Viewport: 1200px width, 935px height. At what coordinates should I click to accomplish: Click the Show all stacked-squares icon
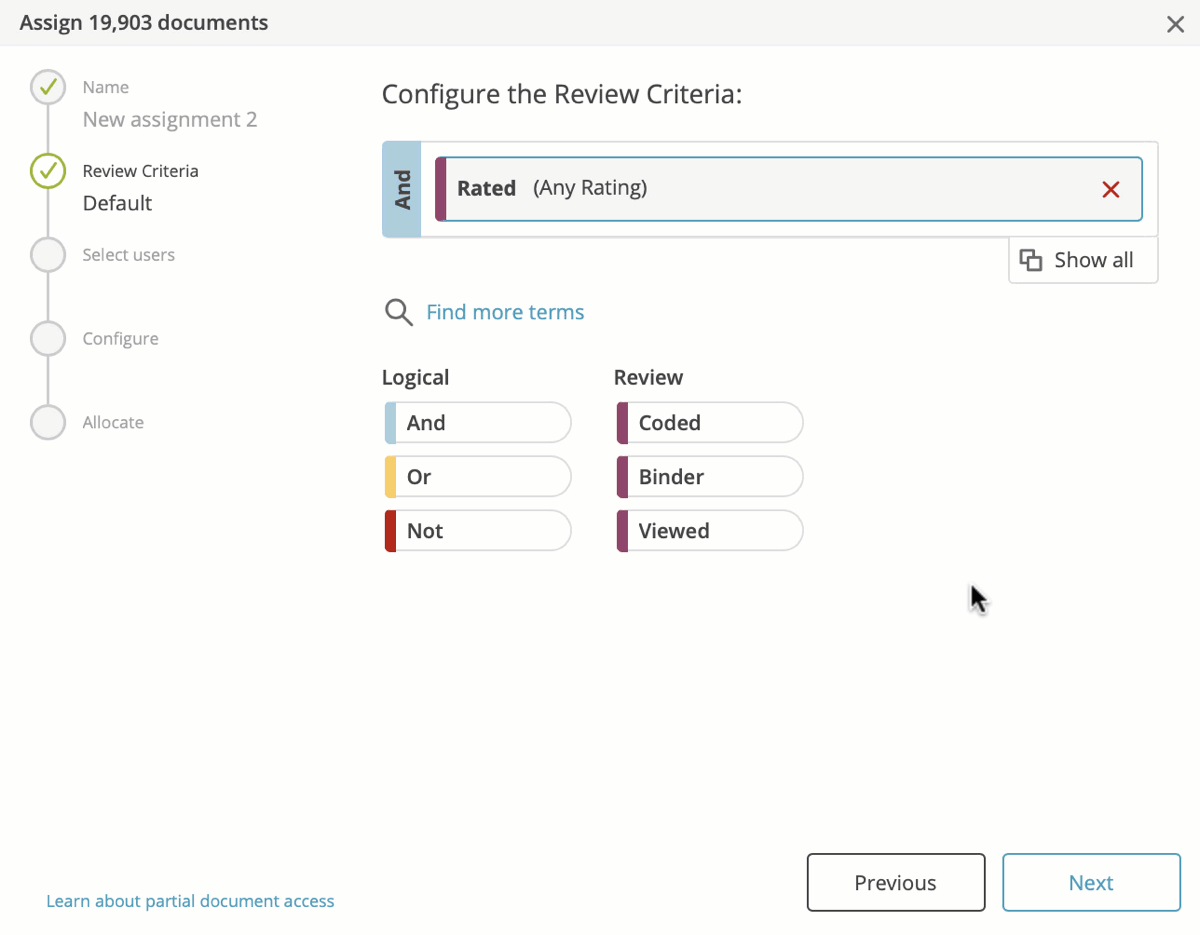(1030, 260)
